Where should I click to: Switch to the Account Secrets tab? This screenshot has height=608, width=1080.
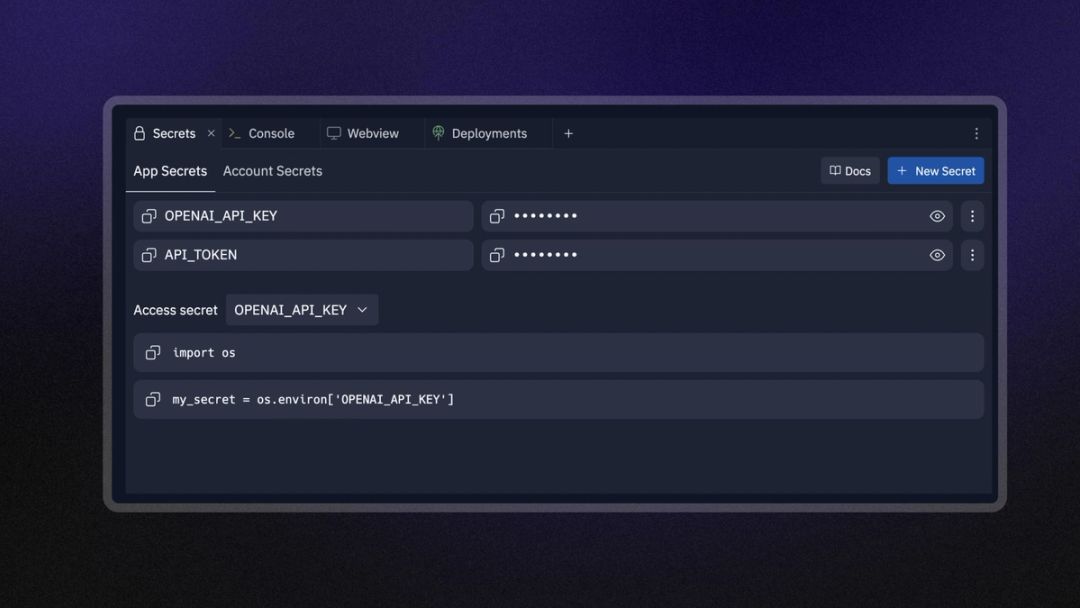pos(272,171)
